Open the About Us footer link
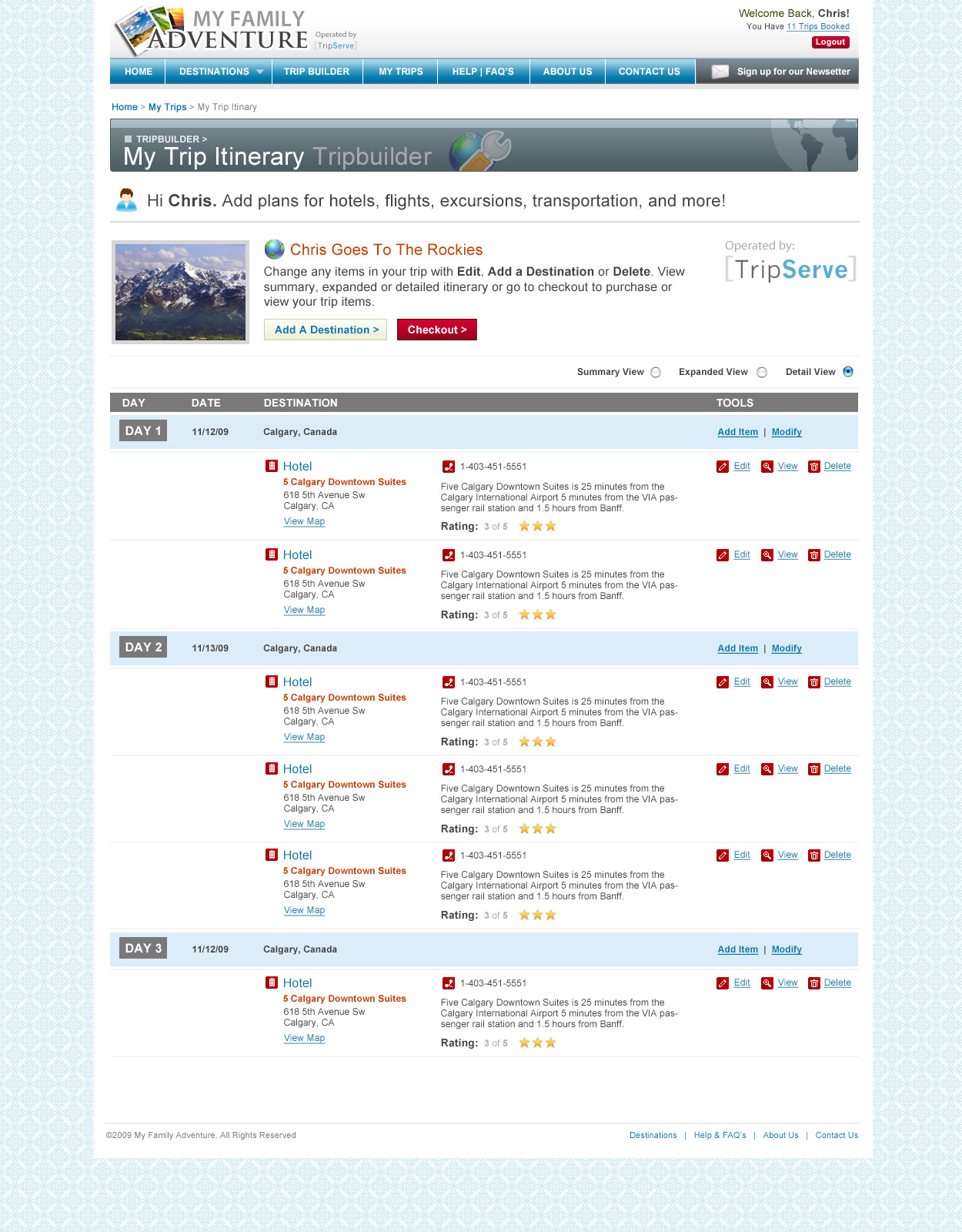 pyautogui.click(x=781, y=1136)
